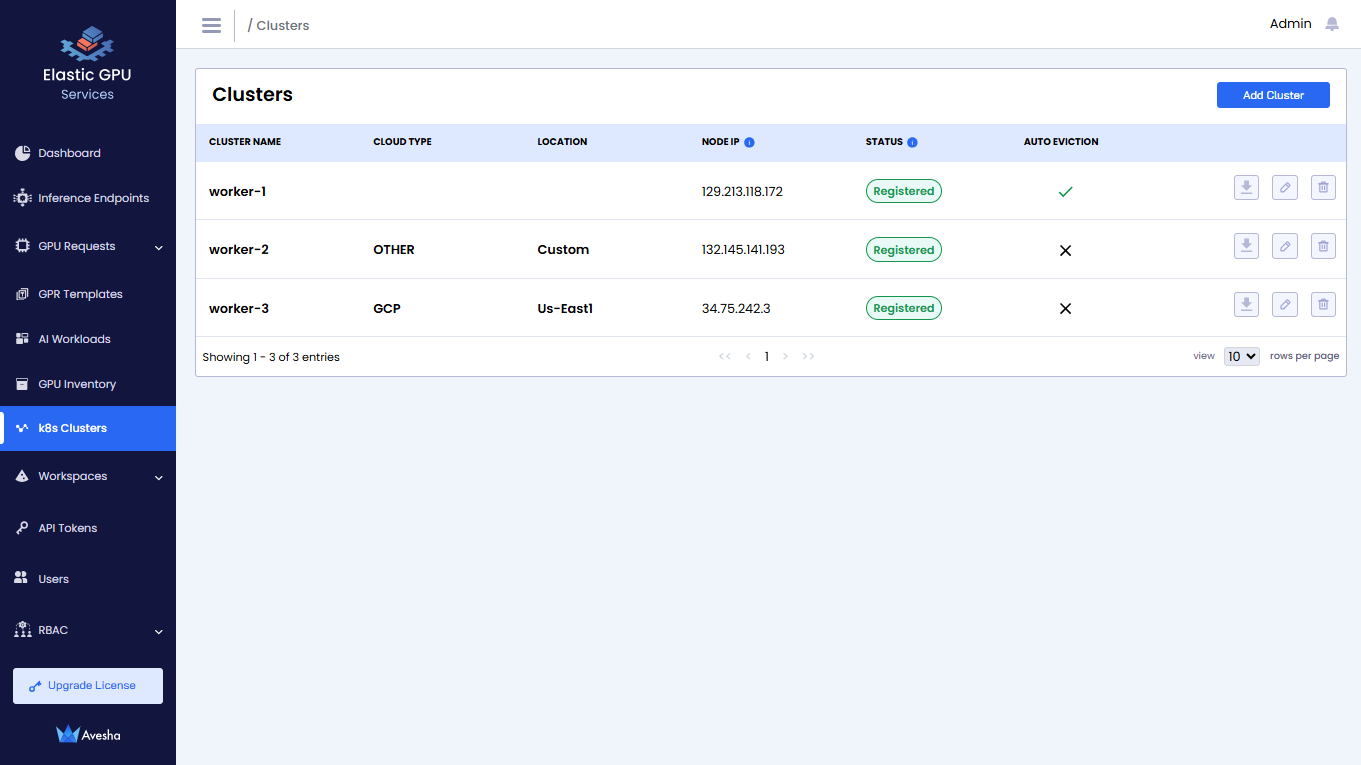Download config for worker-1 cluster
Image resolution: width=1361 pixels, height=765 pixels.
(x=1246, y=188)
